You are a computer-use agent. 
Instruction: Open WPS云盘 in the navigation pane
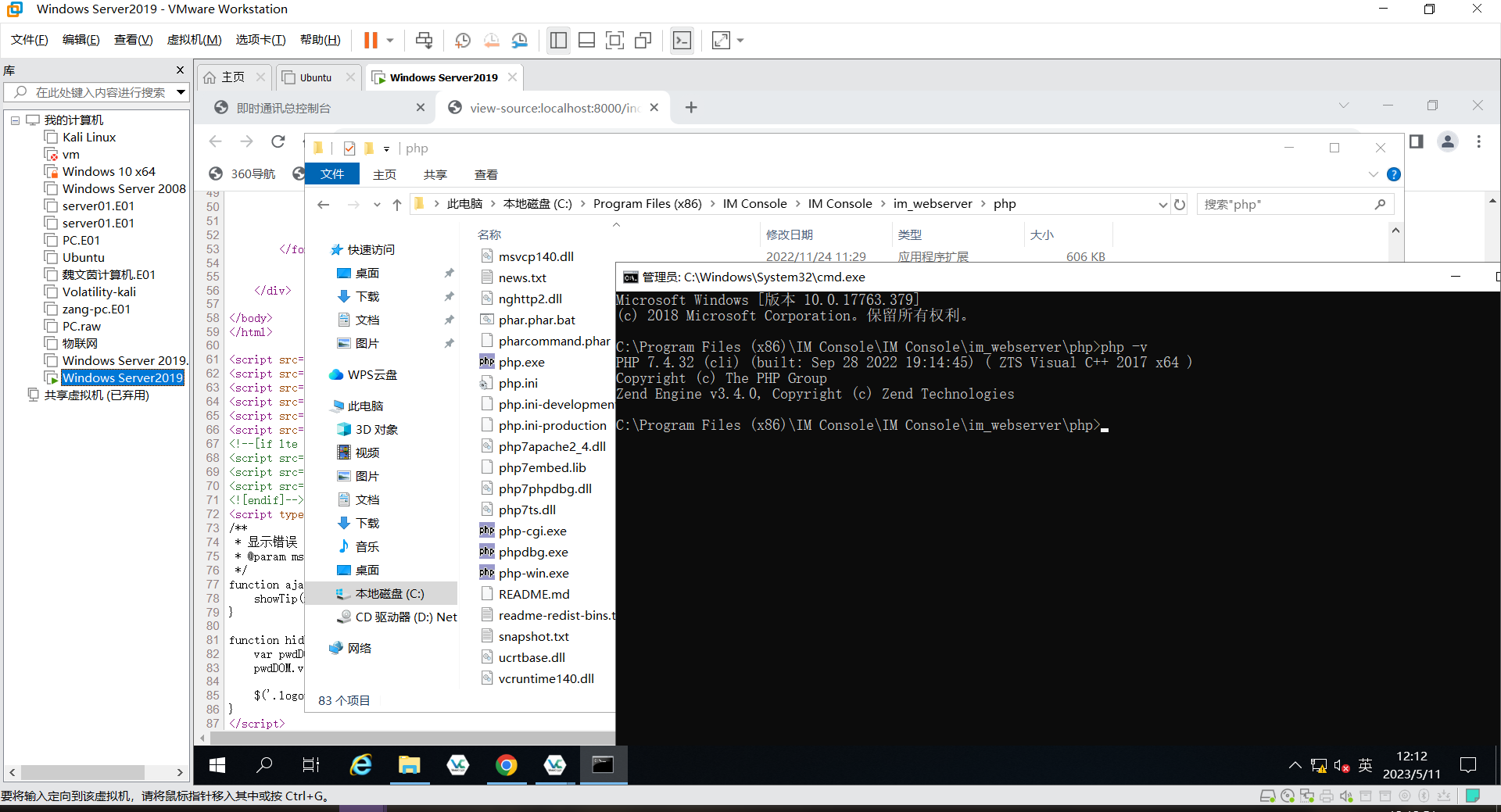click(364, 375)
